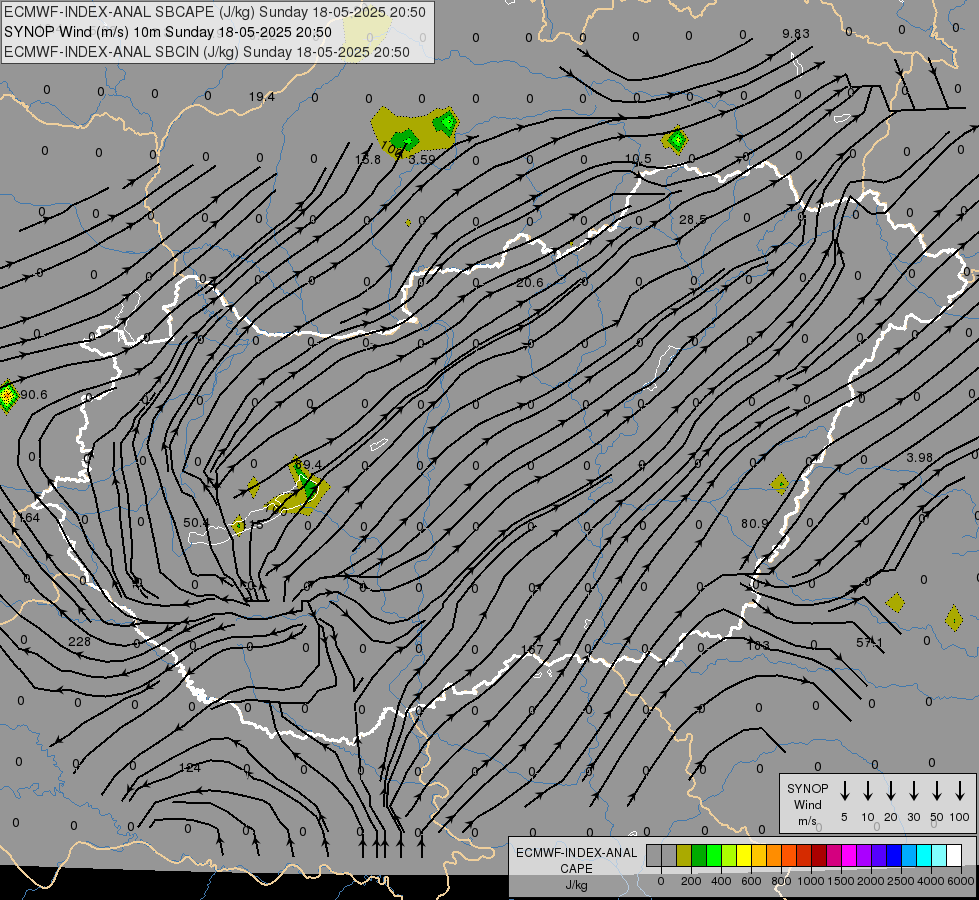
Task: Select the dark green swatch in CAPE legend
Action: pyautogui.click(x=699, y=855)
